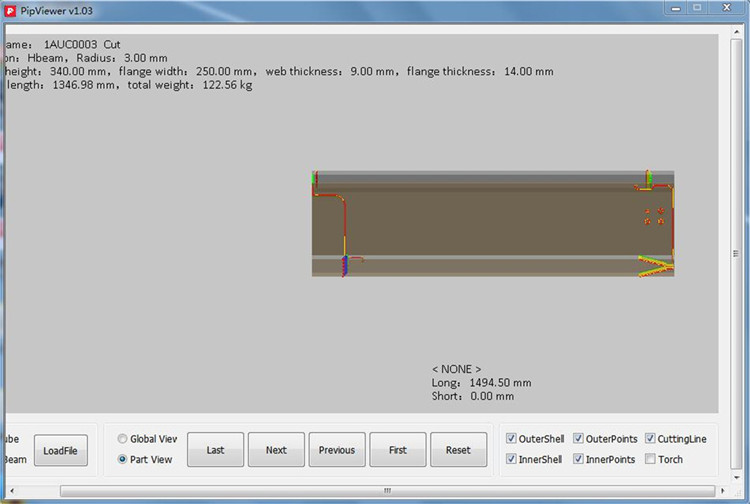Screen dimensions: 750x504
Task: Go to the Last part
Action: coord(215,450)
